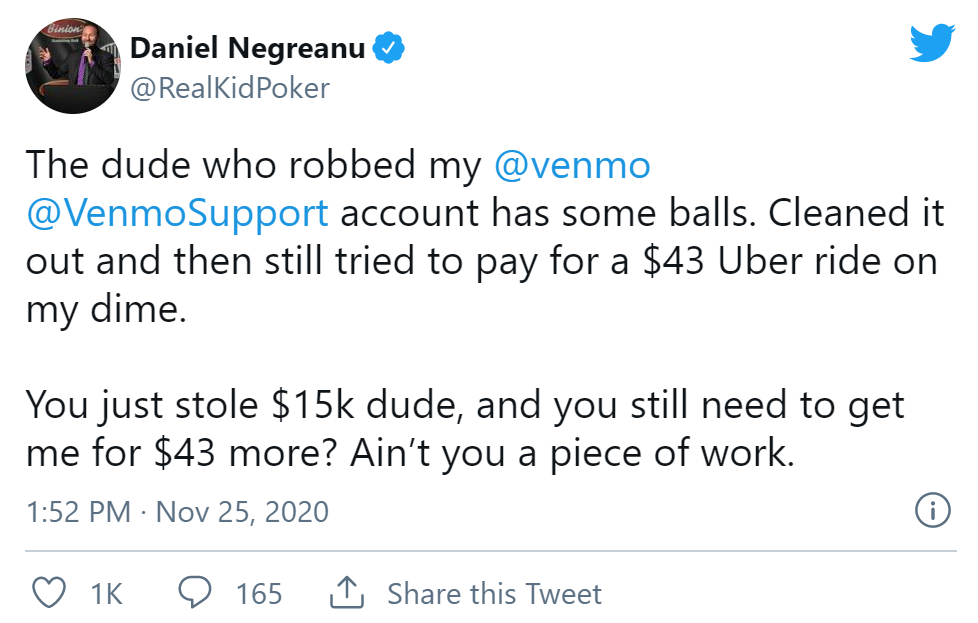Click the blue verified badge

[389, 49]
